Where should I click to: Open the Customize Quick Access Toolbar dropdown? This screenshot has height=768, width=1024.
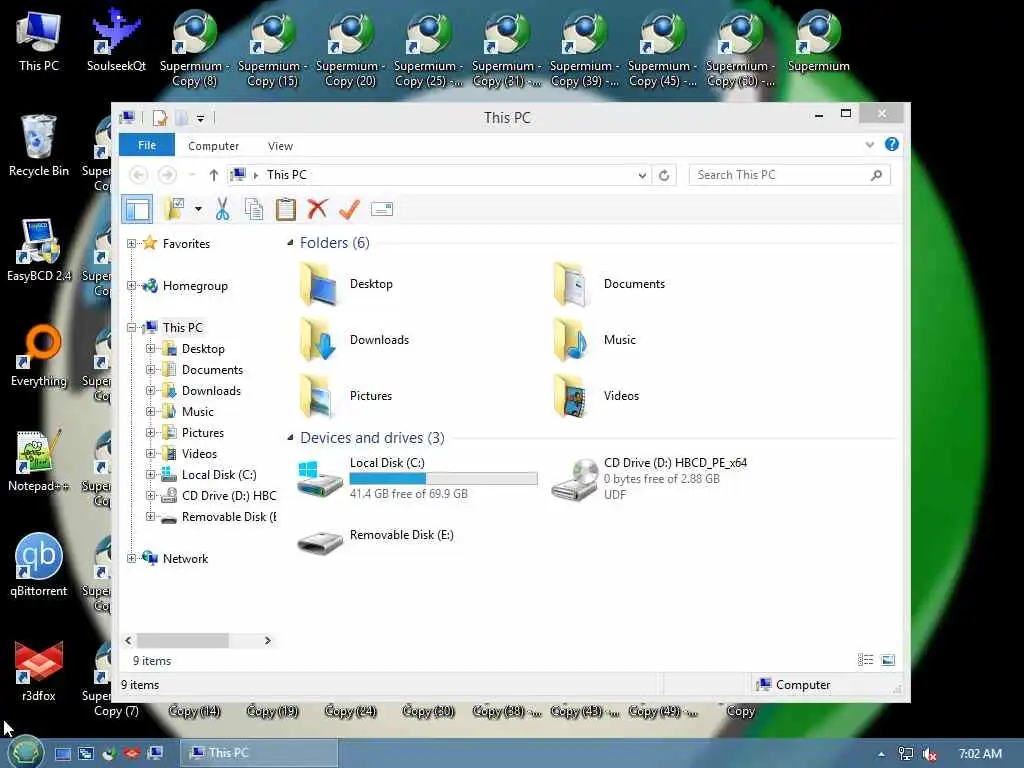point(200,118)
